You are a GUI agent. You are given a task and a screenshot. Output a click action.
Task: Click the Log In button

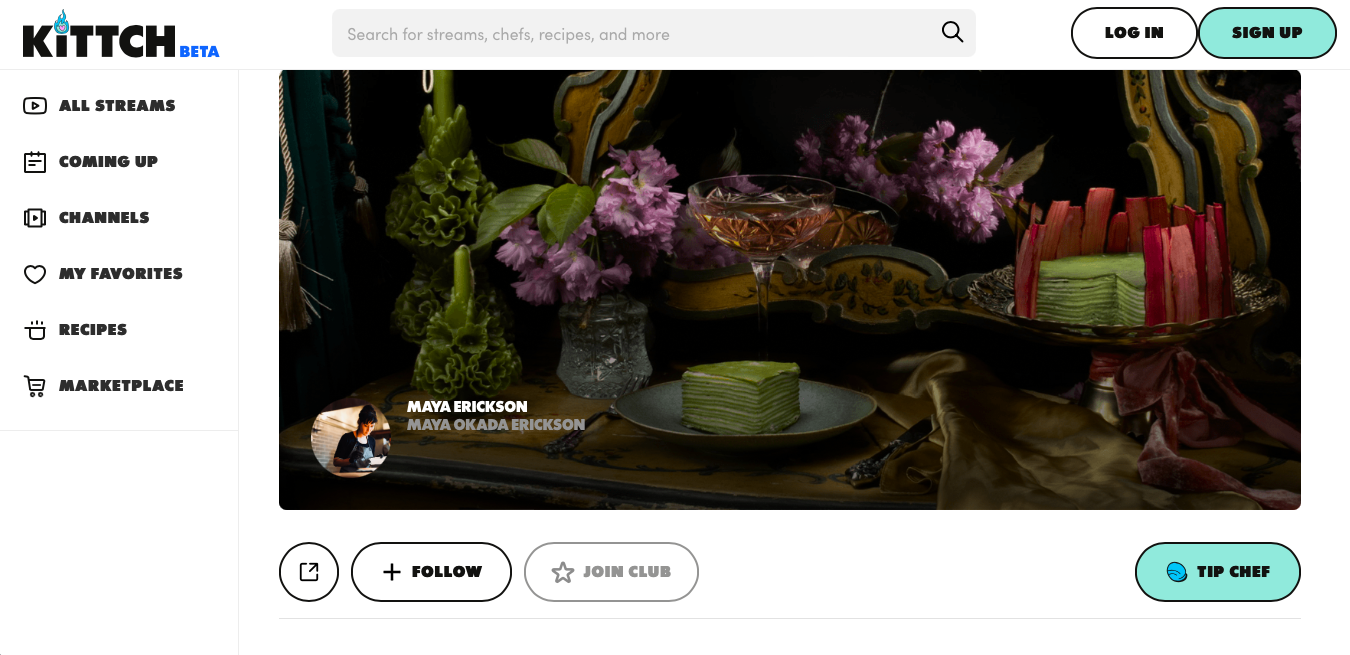(x=1134, y=33)
